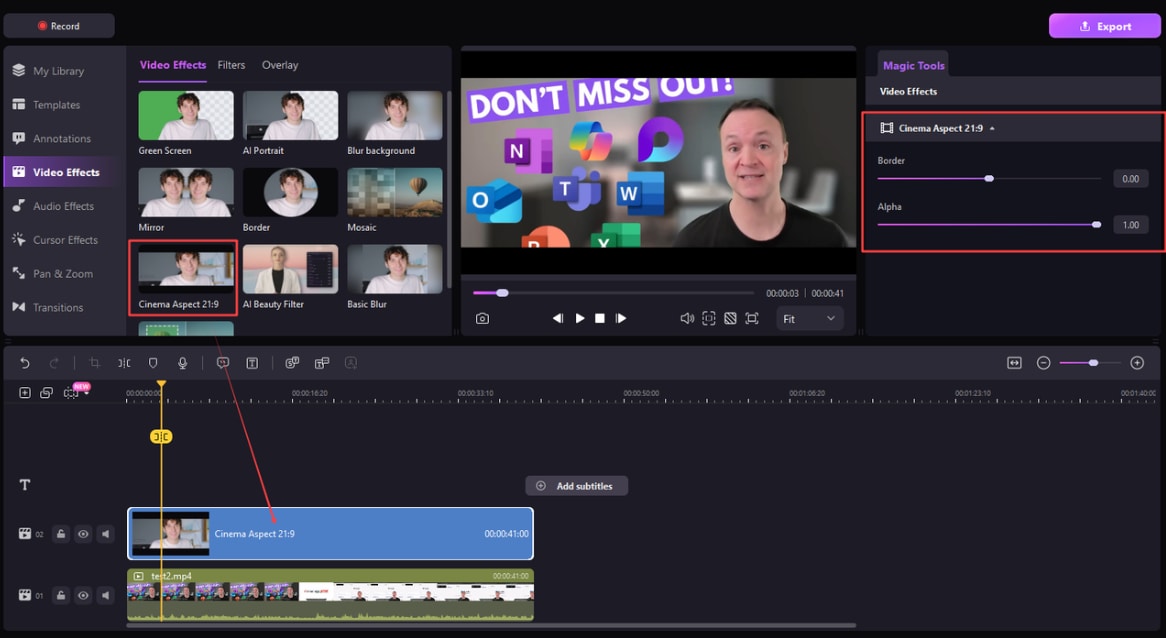Click the dashed square safe-zone icon

coord(709,318)
